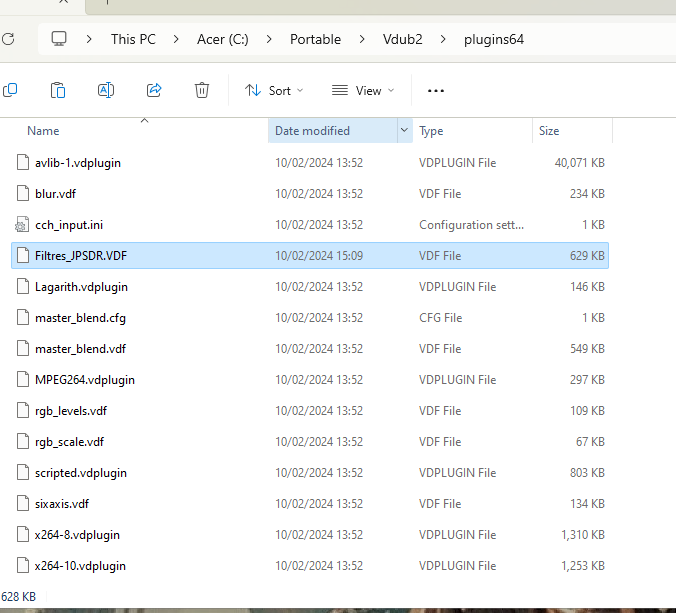Image resolution: width=676 pixels, height=613 pixels.
Task: Click the file icon of Filtres_JPSDR.VDF
Action: click(23, 255)
